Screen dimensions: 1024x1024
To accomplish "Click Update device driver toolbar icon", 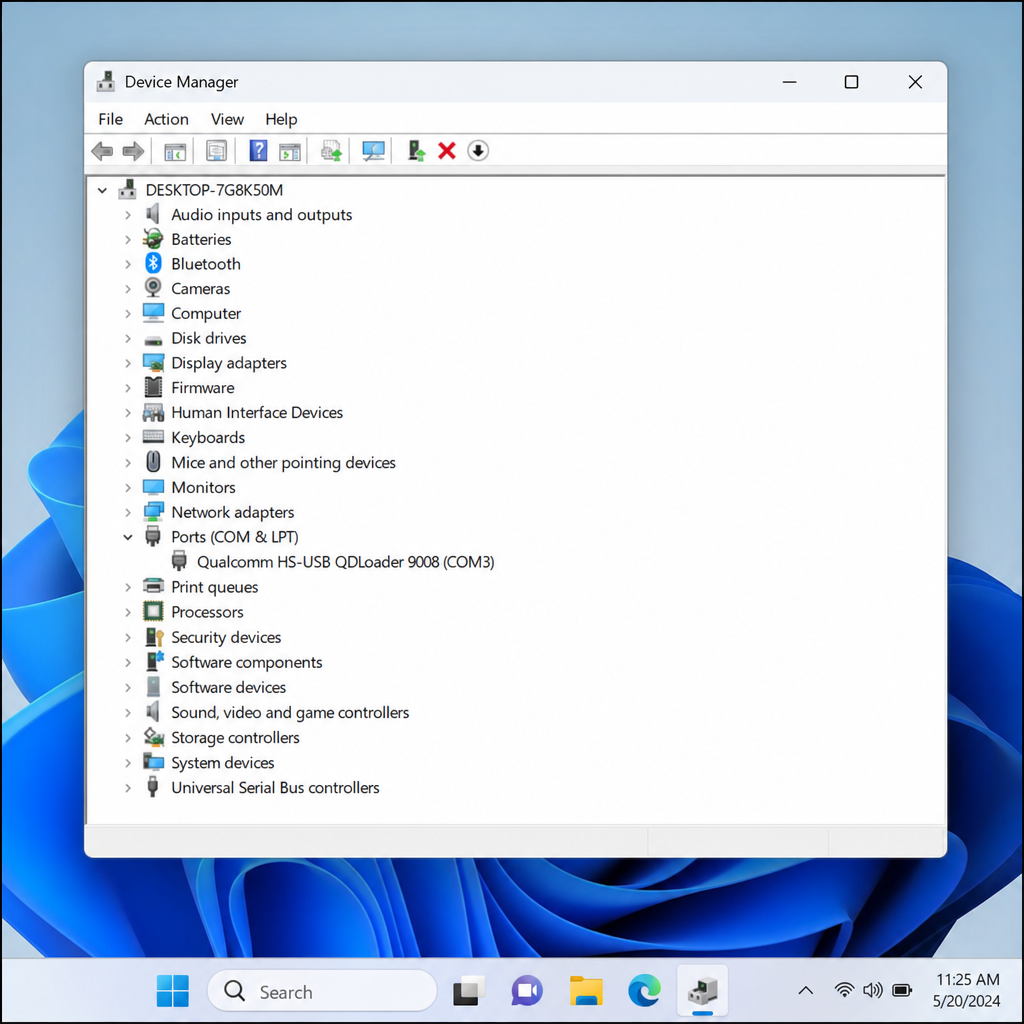I will [331, 152].
